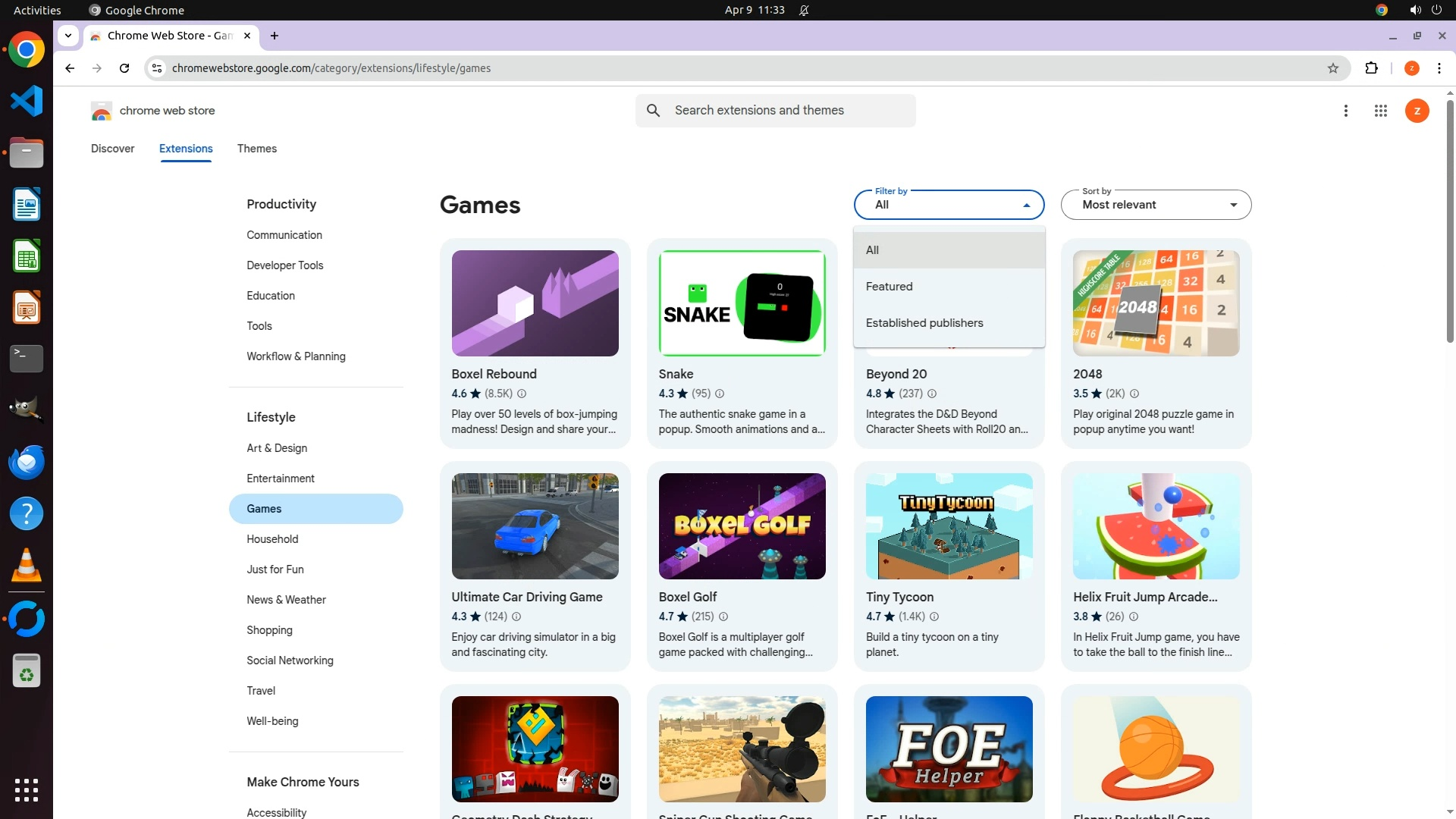The height and width of the screenshot is (819, 1456).
Task: Open the web store three-dot menu
Action: click(1345, 111)
